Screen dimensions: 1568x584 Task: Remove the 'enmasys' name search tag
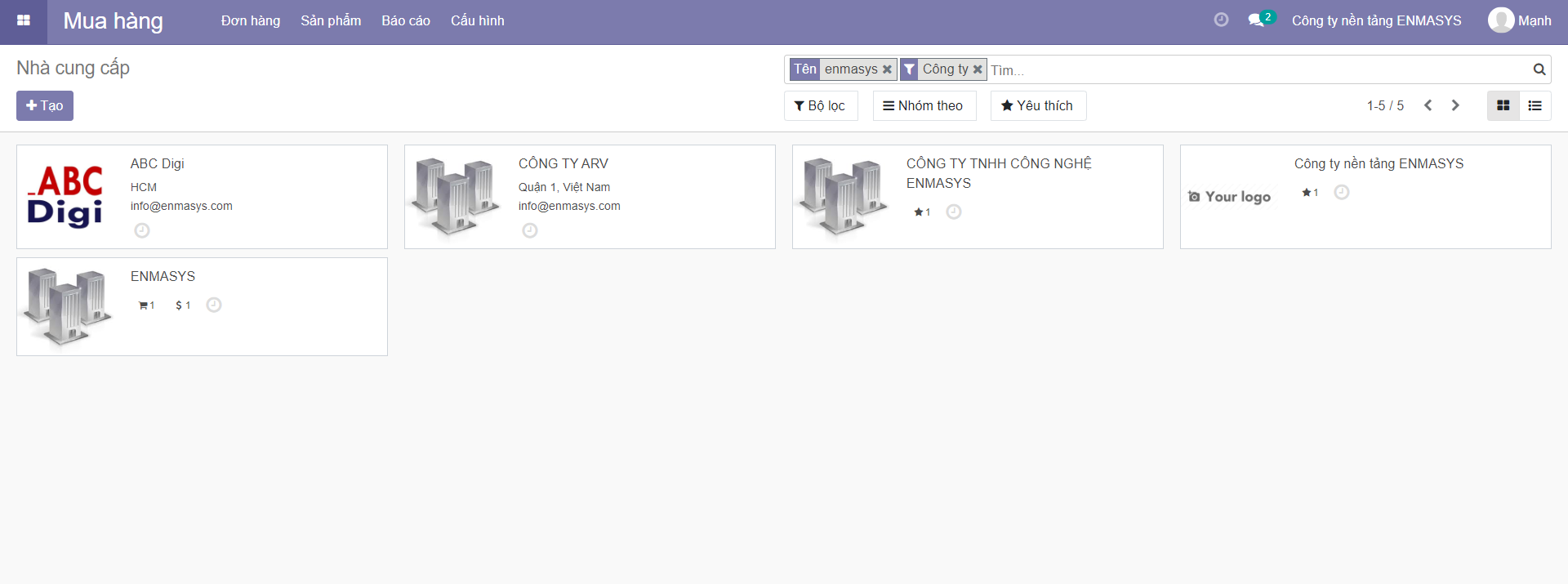(887, 69)
